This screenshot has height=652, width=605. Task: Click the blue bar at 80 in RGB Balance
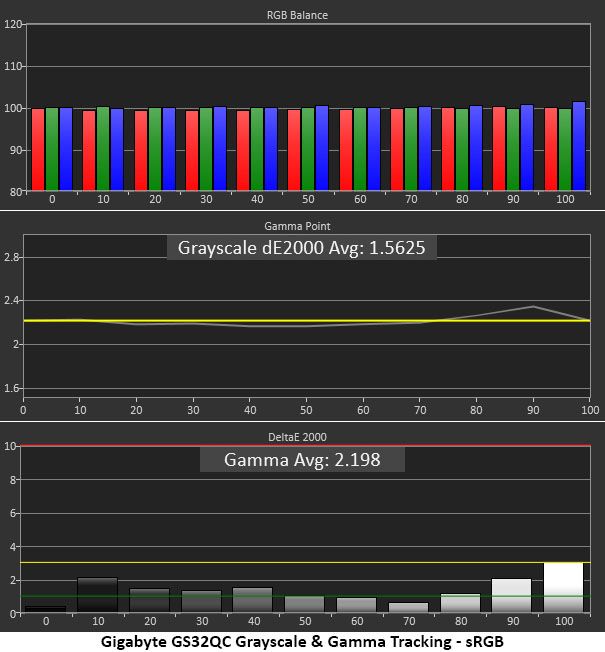point(476,148)
